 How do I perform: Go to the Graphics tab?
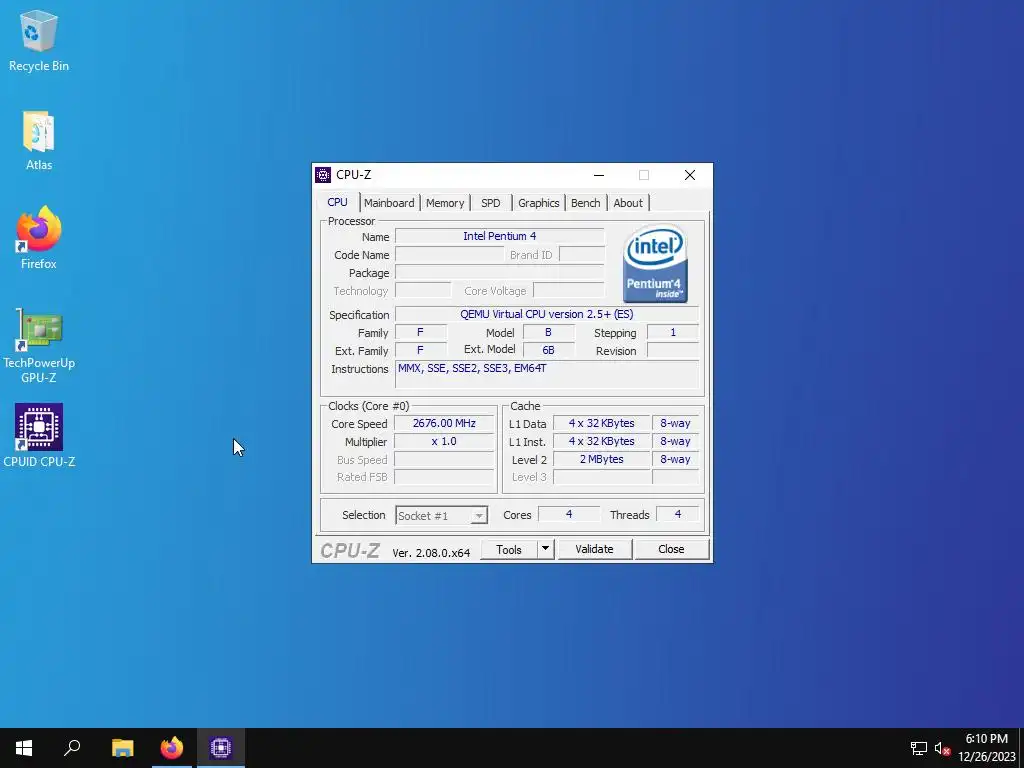[x=539, y=203]
